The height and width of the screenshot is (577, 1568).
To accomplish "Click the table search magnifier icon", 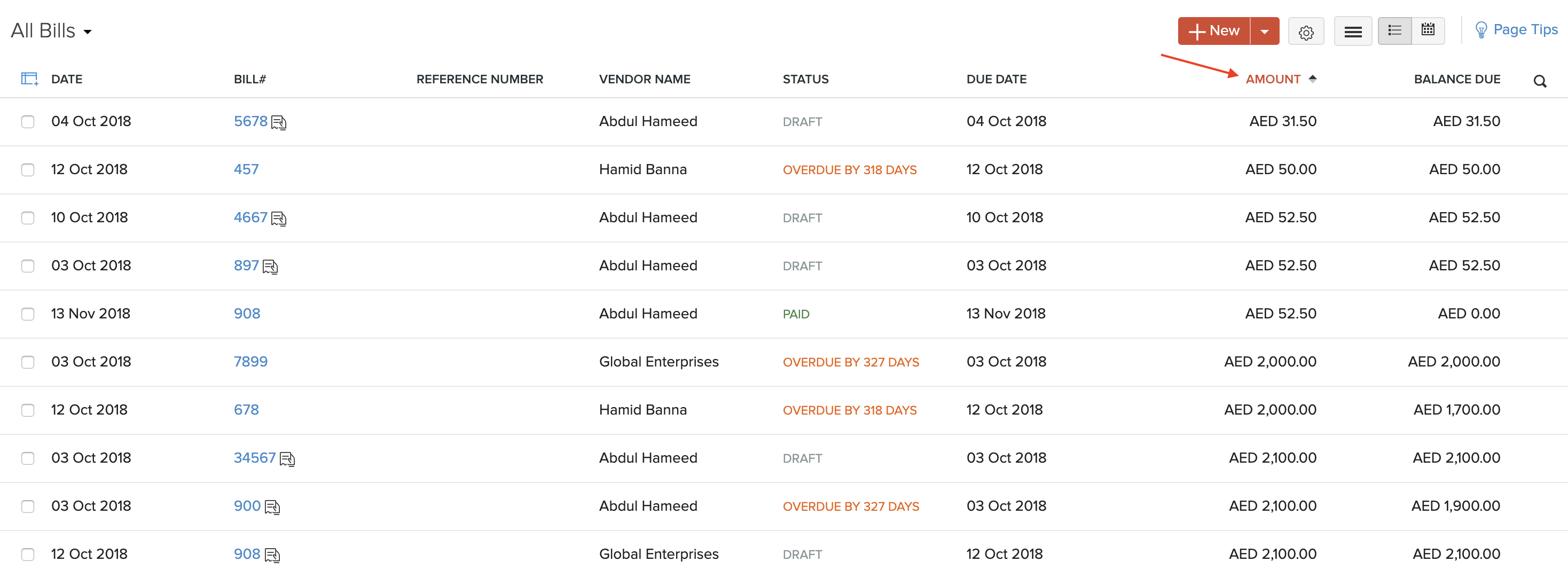I will pyautogui.click(x=1539, y=81).
